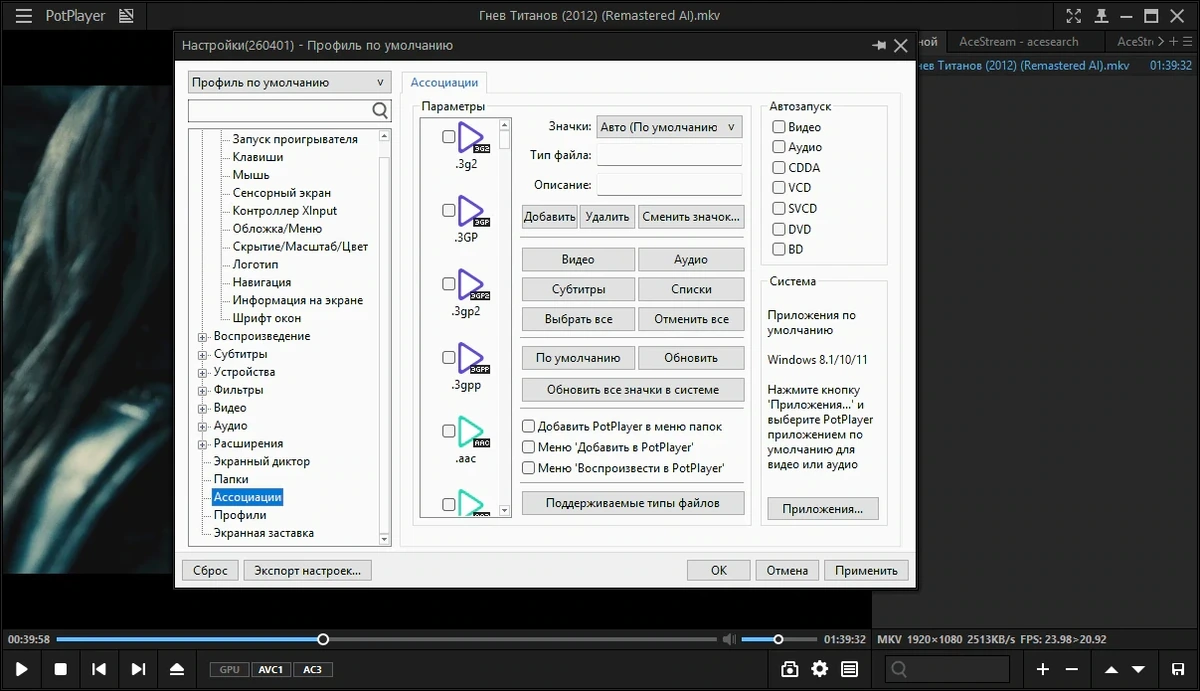
Task: Click the search magnifier icon in settings
Action: tap(380, 110)
